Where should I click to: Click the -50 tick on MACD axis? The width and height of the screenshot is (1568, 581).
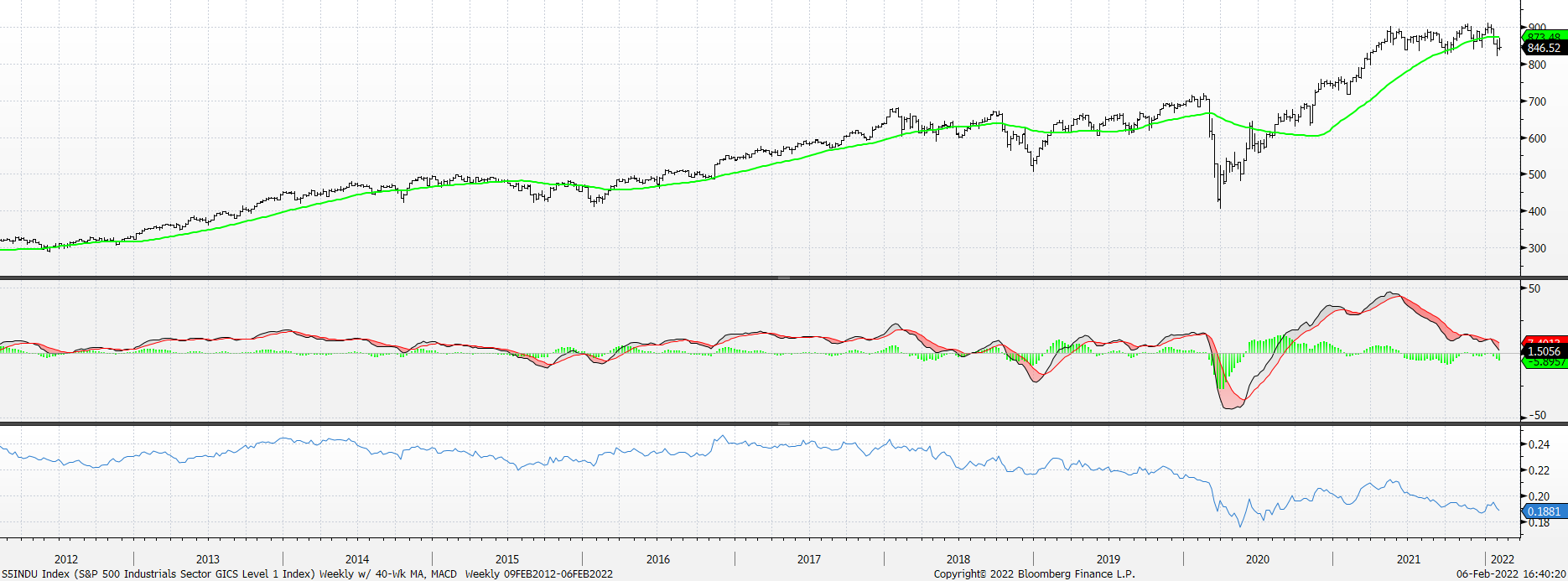coord(1537,415)
